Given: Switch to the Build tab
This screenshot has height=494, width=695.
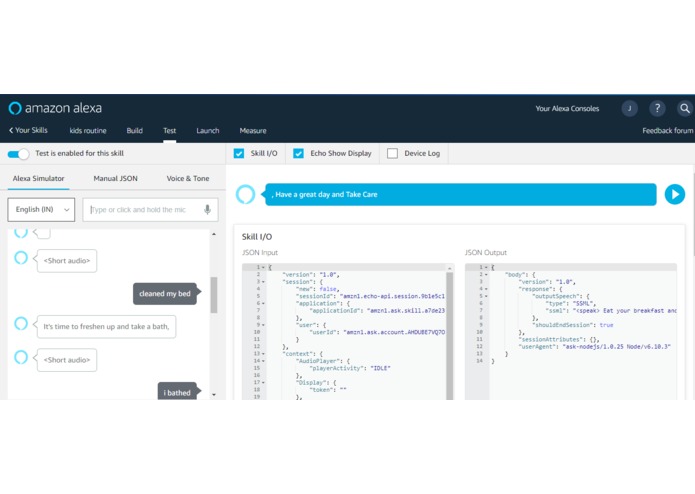Looking at the screenshot, I should (x=134, y=130).
